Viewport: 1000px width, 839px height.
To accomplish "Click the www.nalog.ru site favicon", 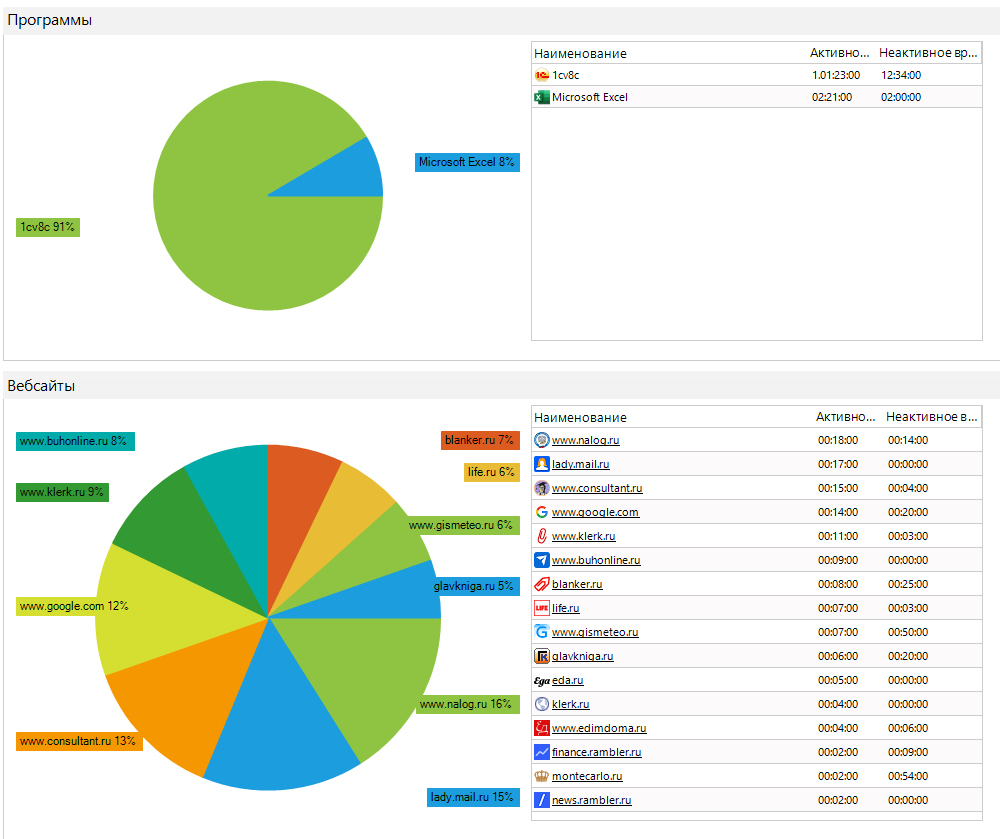I will click(x=542, y=440).
